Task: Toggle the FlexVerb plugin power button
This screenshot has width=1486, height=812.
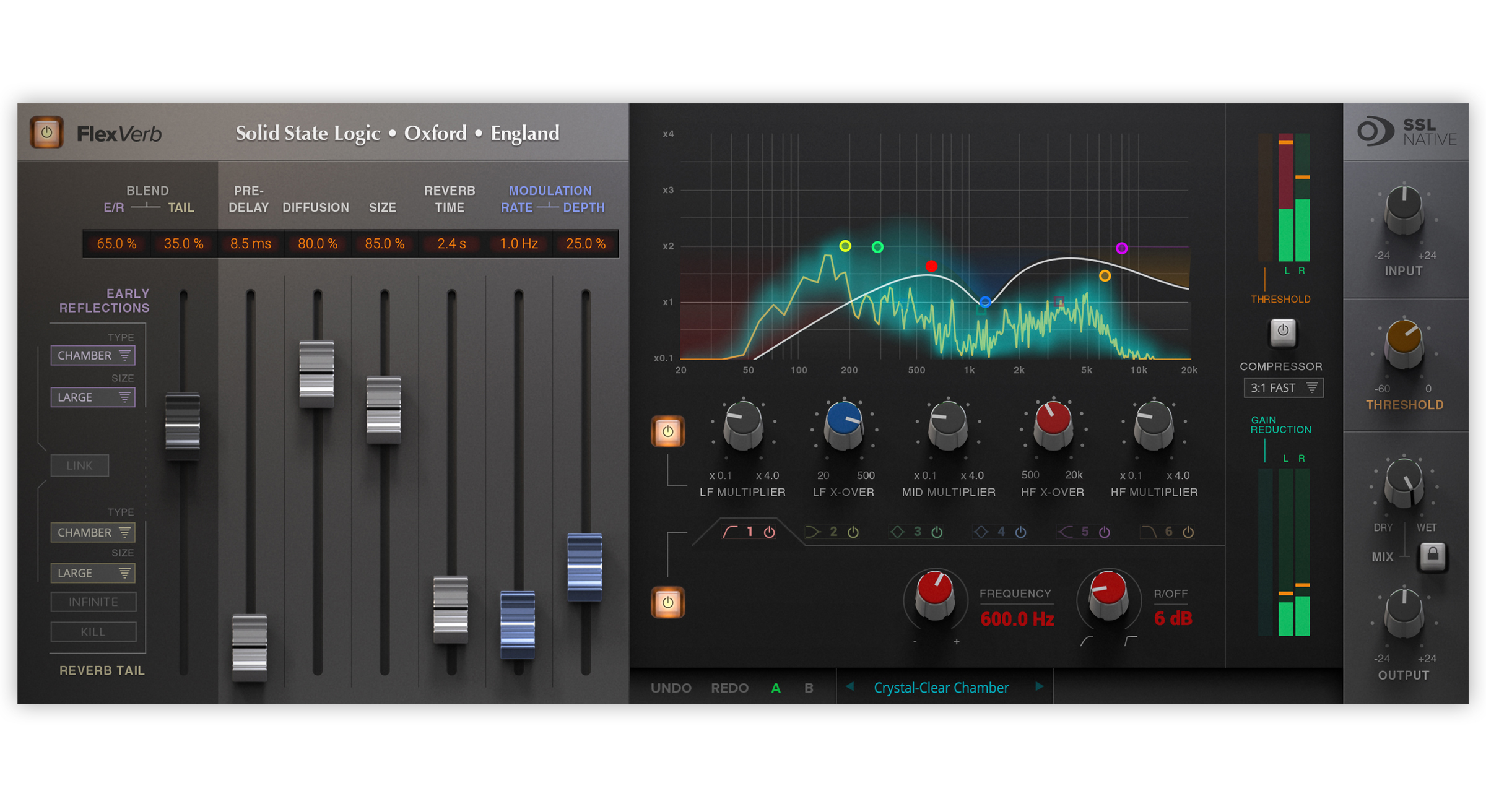Action: click(x=46, y=132)
